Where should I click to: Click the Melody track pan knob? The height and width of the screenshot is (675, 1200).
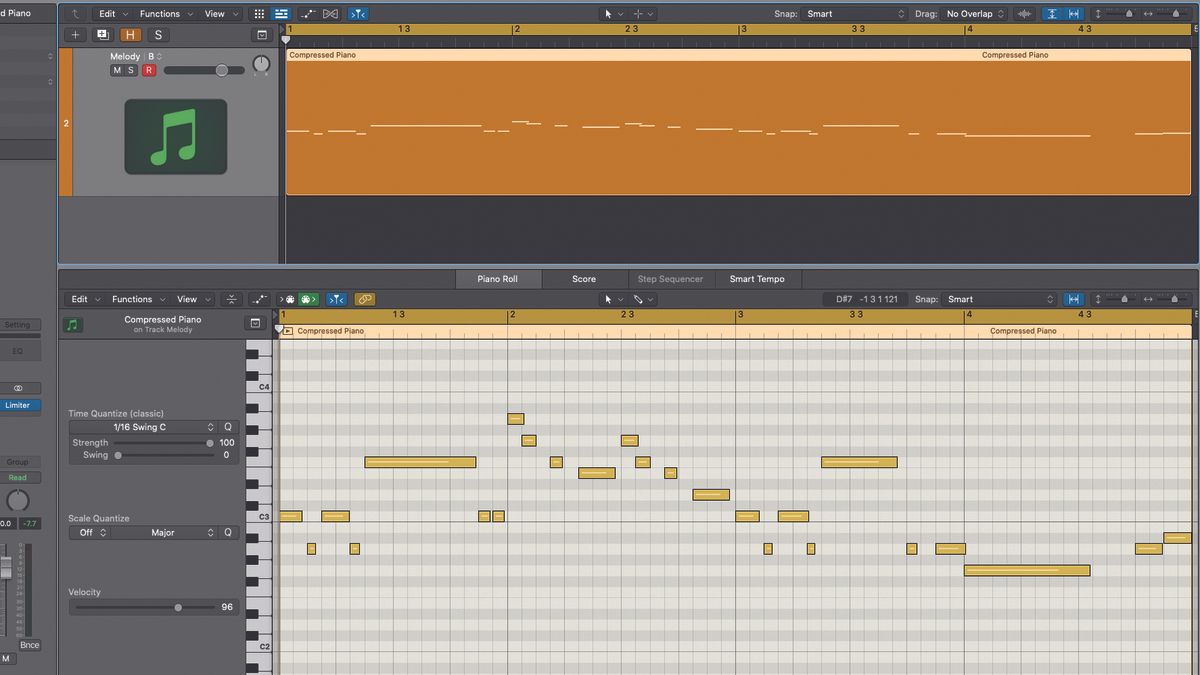(261, 65)
